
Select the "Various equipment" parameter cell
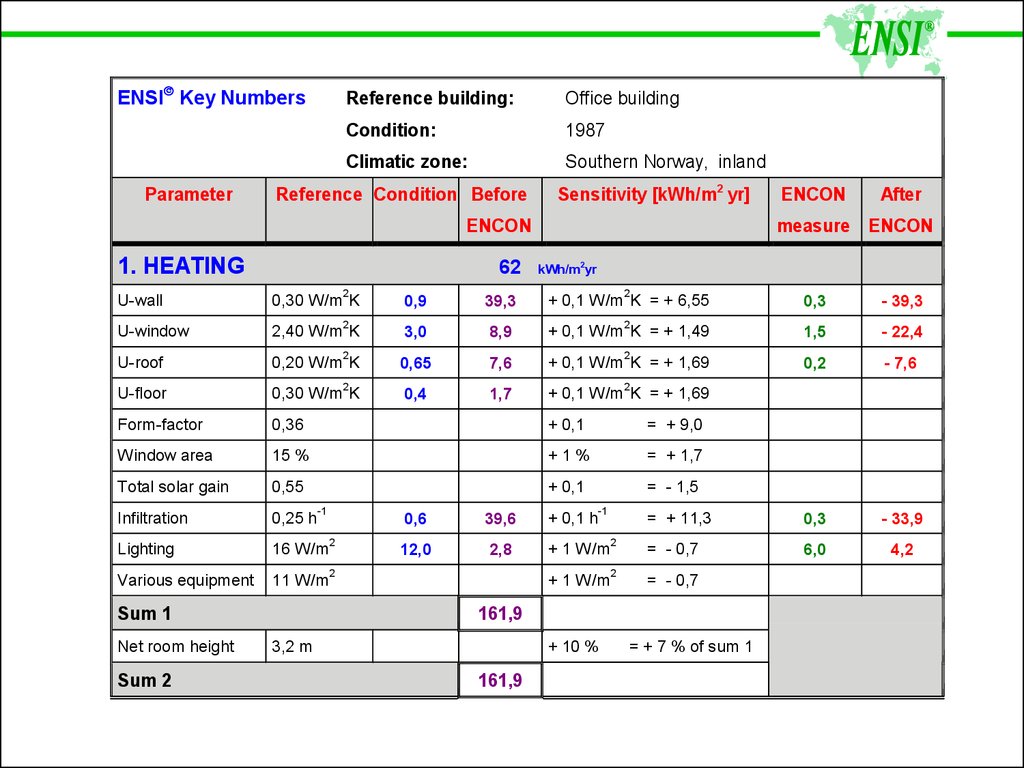(x=189, y=580)
